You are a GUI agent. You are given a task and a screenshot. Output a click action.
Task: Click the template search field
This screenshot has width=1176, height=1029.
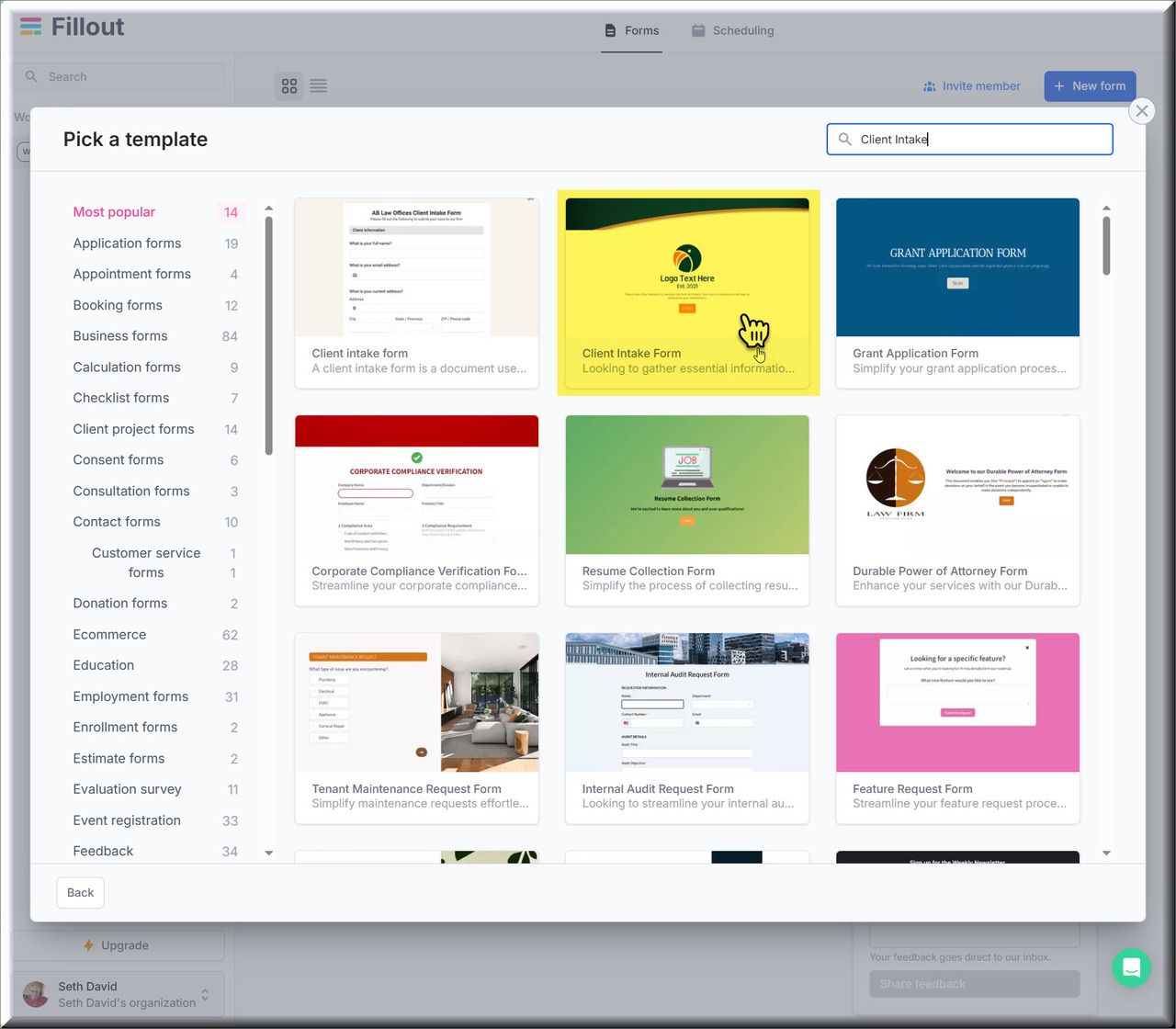coord(969,140)
